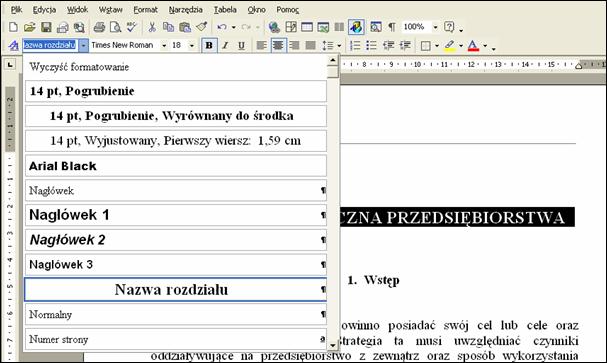Viewport: 607px width, 363px height.
Task: Align text to the left
Action: 262,46
